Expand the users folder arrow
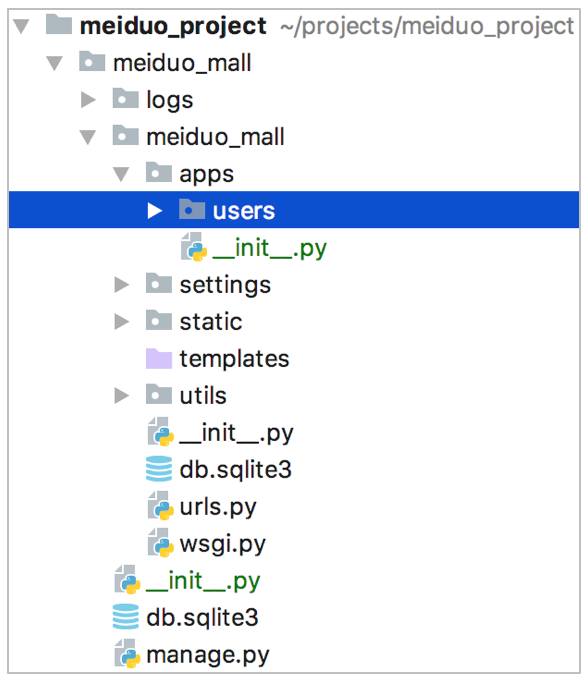Viewport: 588px width, 680px height. tap(154, 211)
